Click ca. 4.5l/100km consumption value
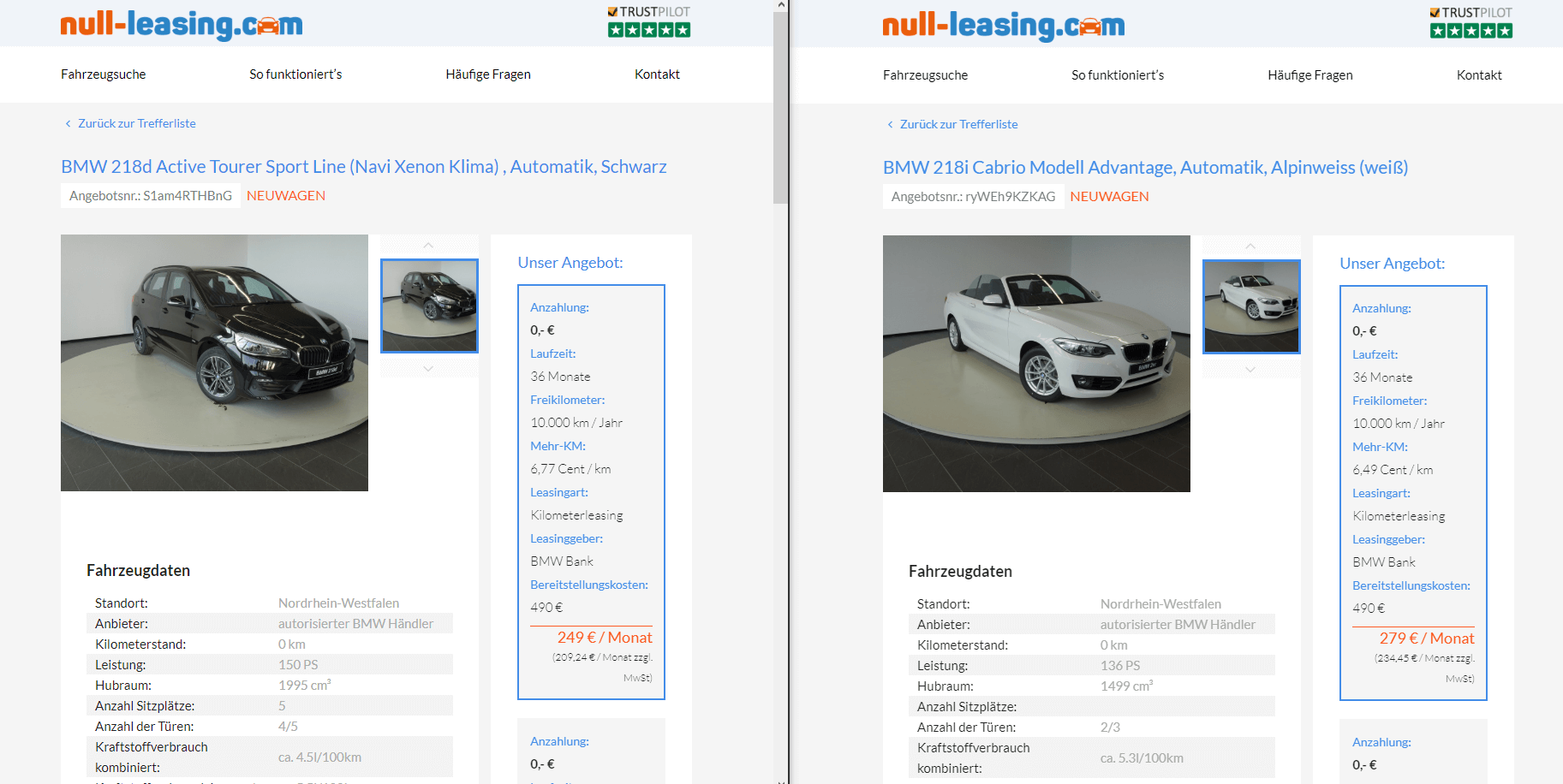1563x784 pixels. [x=319, y=757]
